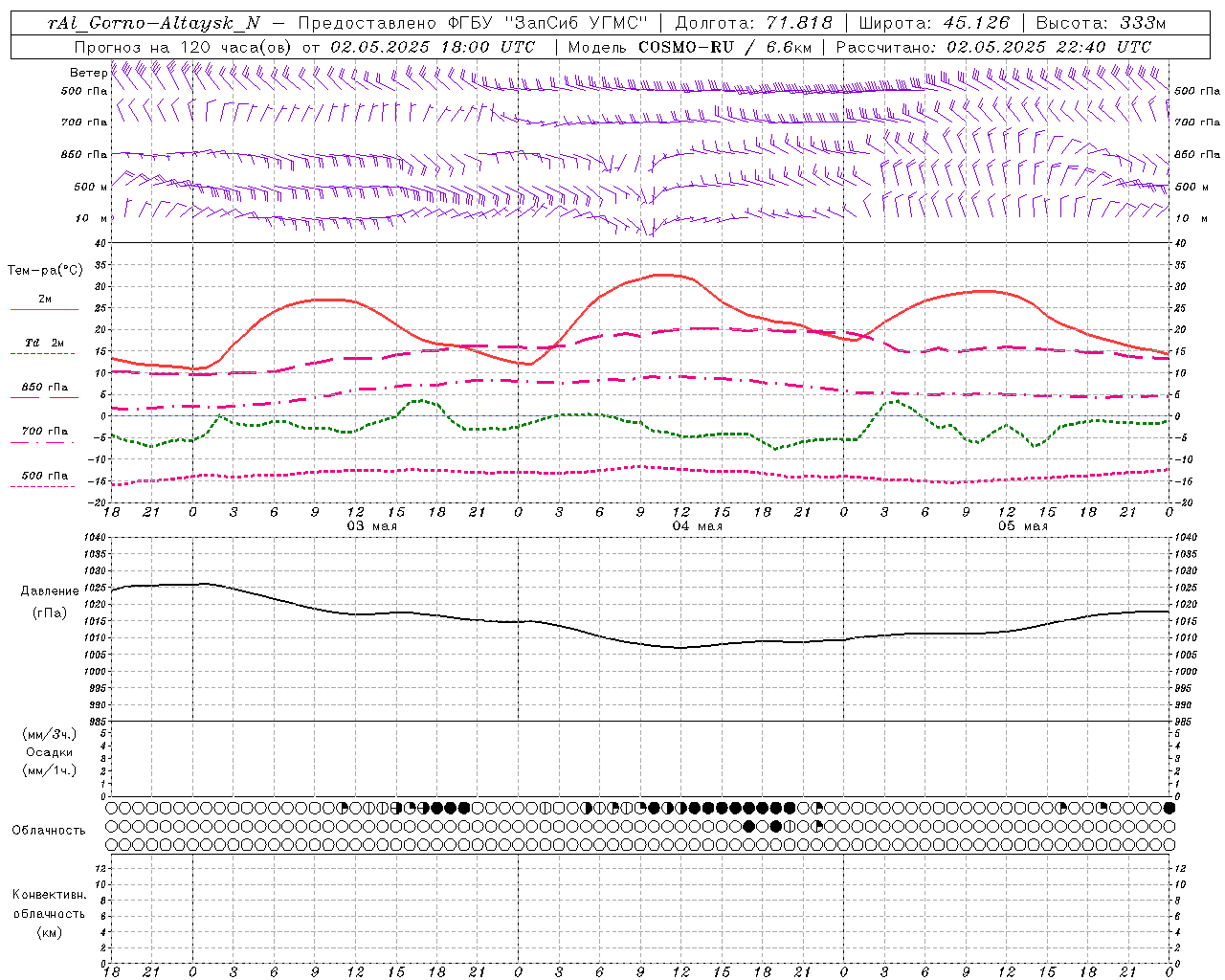Click the 850 гПа temperature legend entry
Image resolution: width=1225 pixels, height=980 pixels.
[x=45, y=388]
